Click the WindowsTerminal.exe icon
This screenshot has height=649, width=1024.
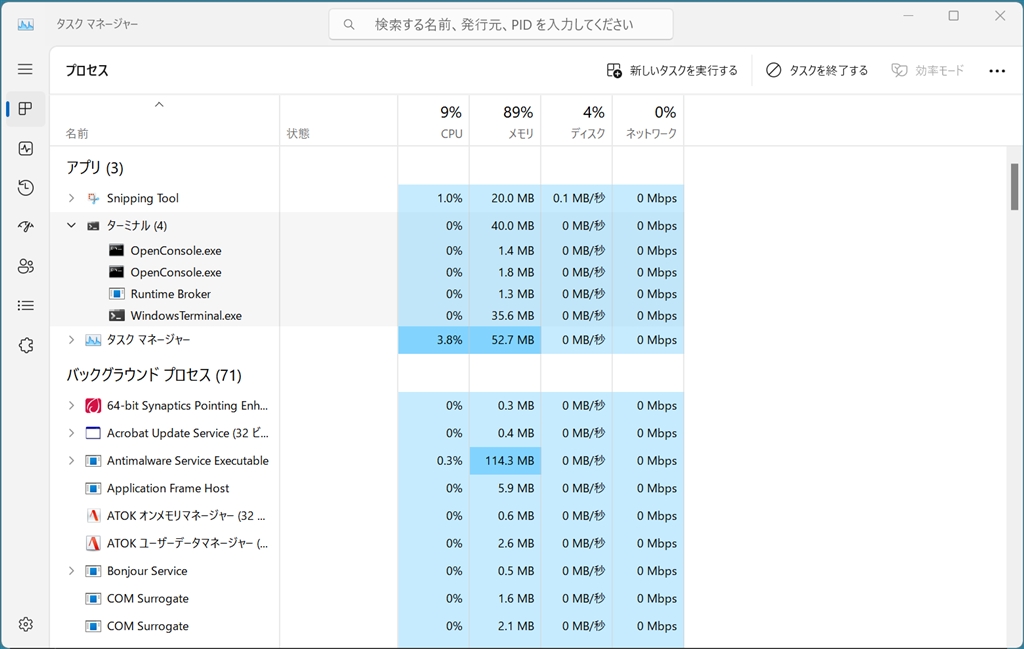click(x=116, y=315)
